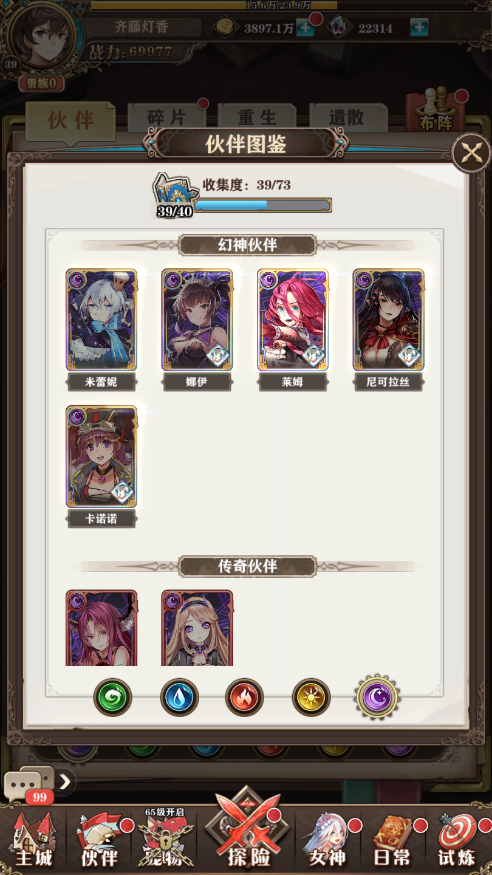The height and width of the screenshot is (875, 492).
Task: Close the 伙伴图鉴 dialog
Action: [471, 152]
